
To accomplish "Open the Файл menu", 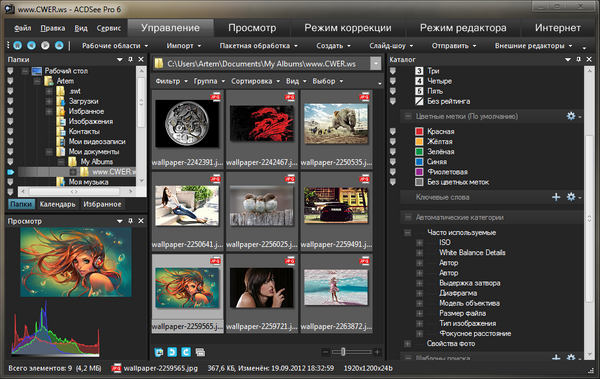I will pyautogui.click(x=23, y=28).
